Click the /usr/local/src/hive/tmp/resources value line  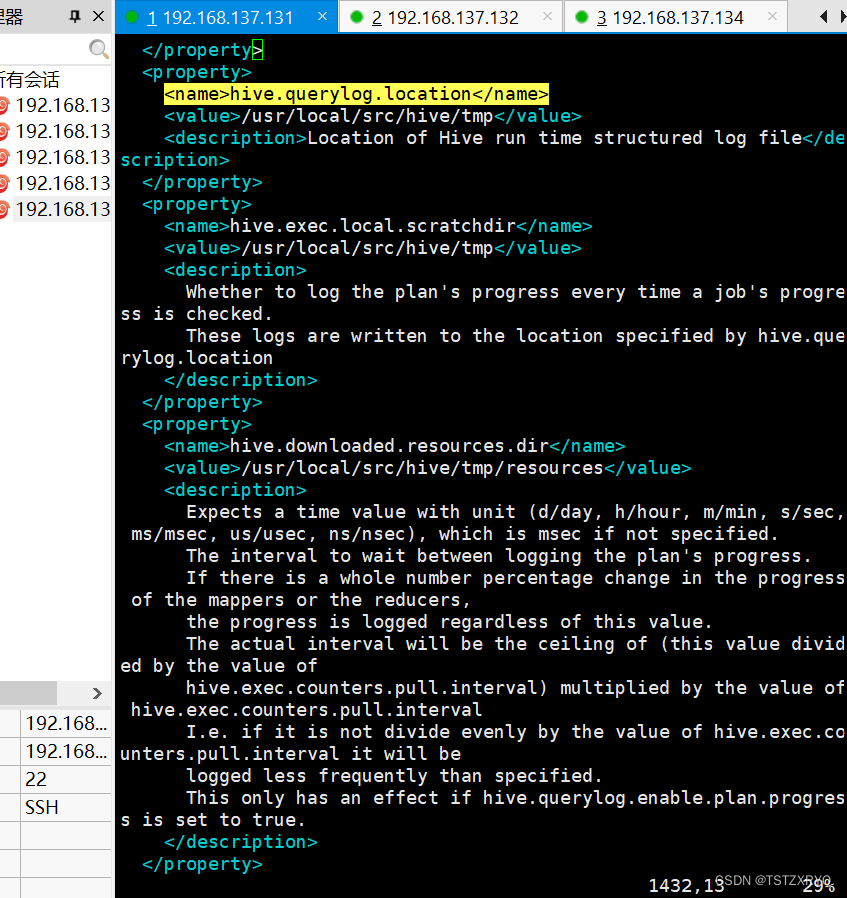[427, 468]
